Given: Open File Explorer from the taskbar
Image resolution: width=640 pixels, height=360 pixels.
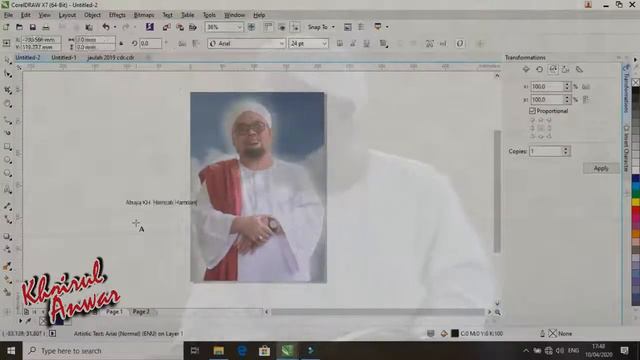Looking at the screenshot, I should [x=219, y=351].
